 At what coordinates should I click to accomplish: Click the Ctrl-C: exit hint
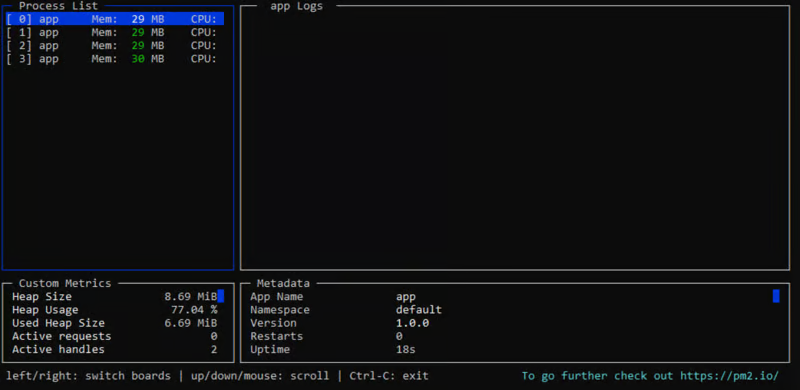click(389, 376)
